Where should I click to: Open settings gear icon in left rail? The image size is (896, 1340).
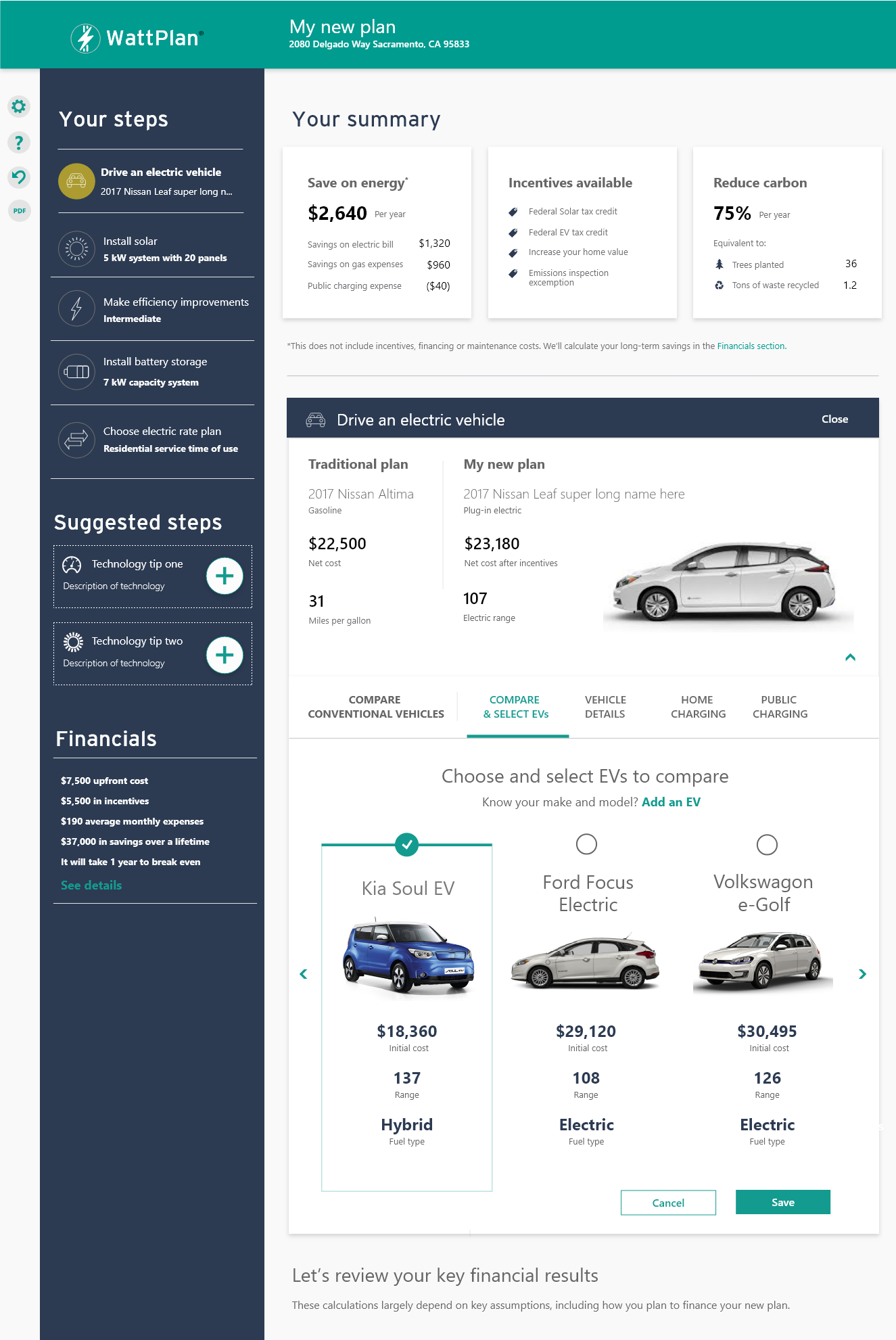(x=19, y=106)
